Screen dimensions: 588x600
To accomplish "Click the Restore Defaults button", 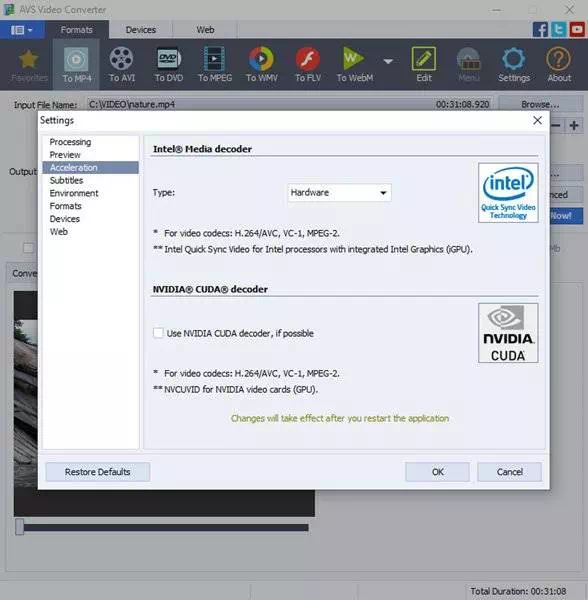I will [x=98, y=472].
